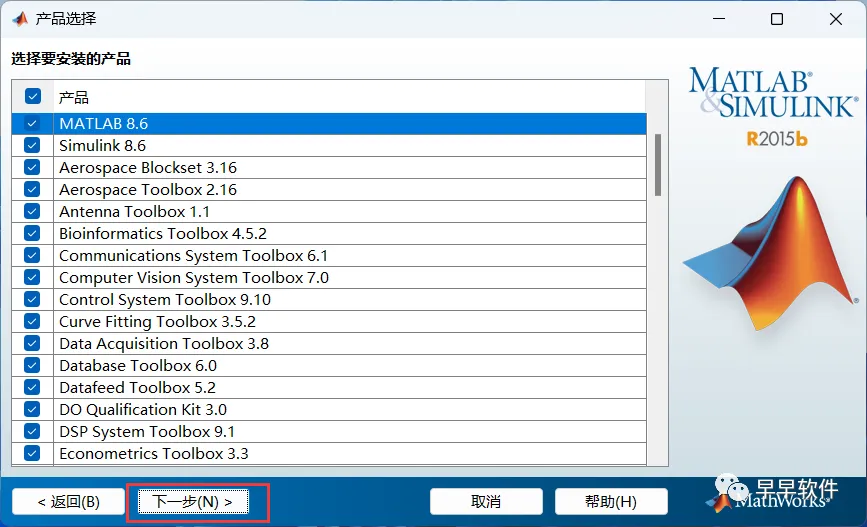Uncheck the Aerospace Toolbox 2.16 checkbox
This screenshot has width=867, height=527.
click(32, 190)
